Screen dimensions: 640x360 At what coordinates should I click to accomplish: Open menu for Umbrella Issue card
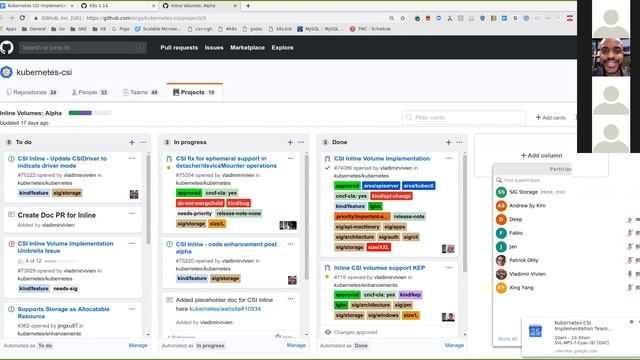132,243
